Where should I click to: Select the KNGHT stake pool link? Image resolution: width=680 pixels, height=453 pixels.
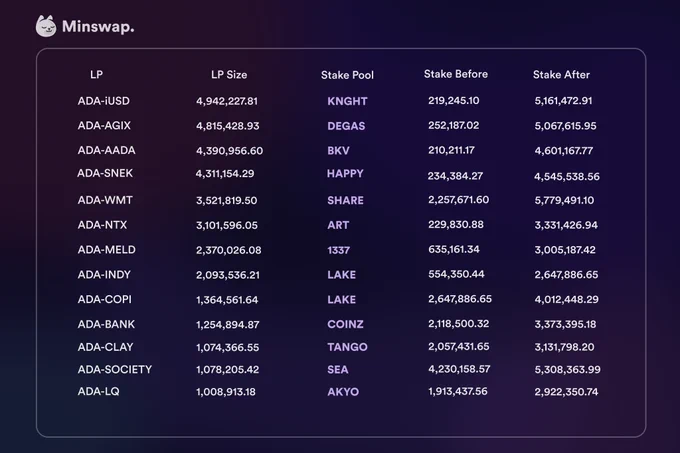point(347,101)
